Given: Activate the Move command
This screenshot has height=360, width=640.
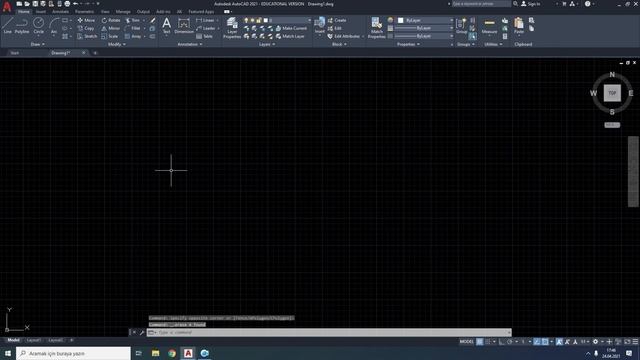Looking at the screenshot, I should pos(86,20).
